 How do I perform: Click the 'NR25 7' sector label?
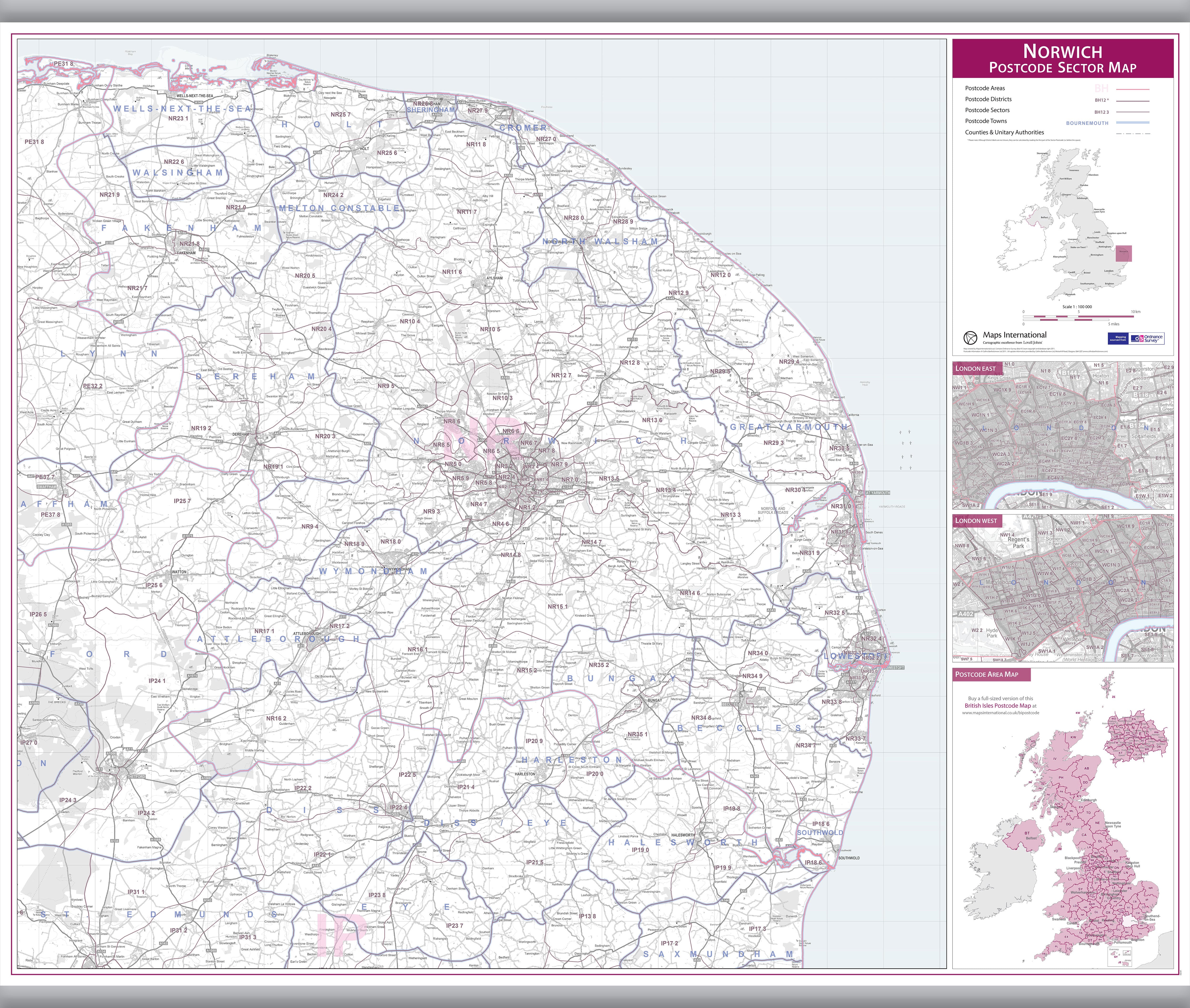point(341,115)
